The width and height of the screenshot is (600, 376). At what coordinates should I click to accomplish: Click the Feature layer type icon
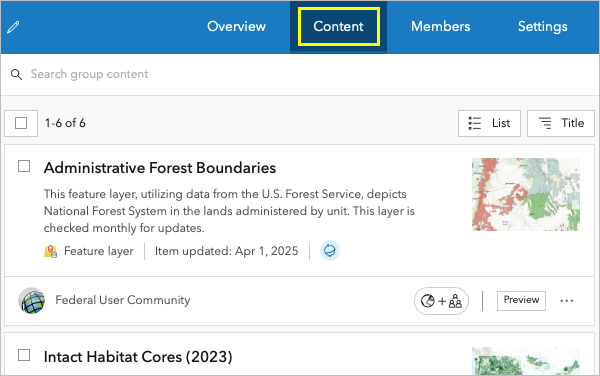pos(51,251)
